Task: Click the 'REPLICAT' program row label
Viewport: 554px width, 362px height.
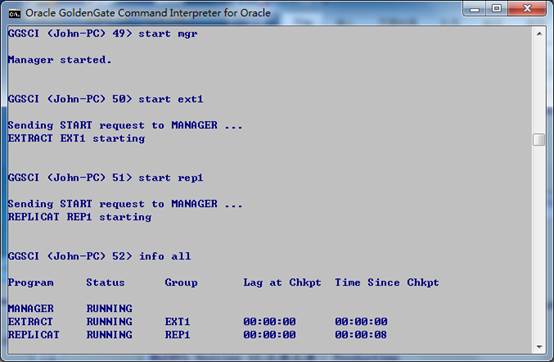Action: click(34, 334)
